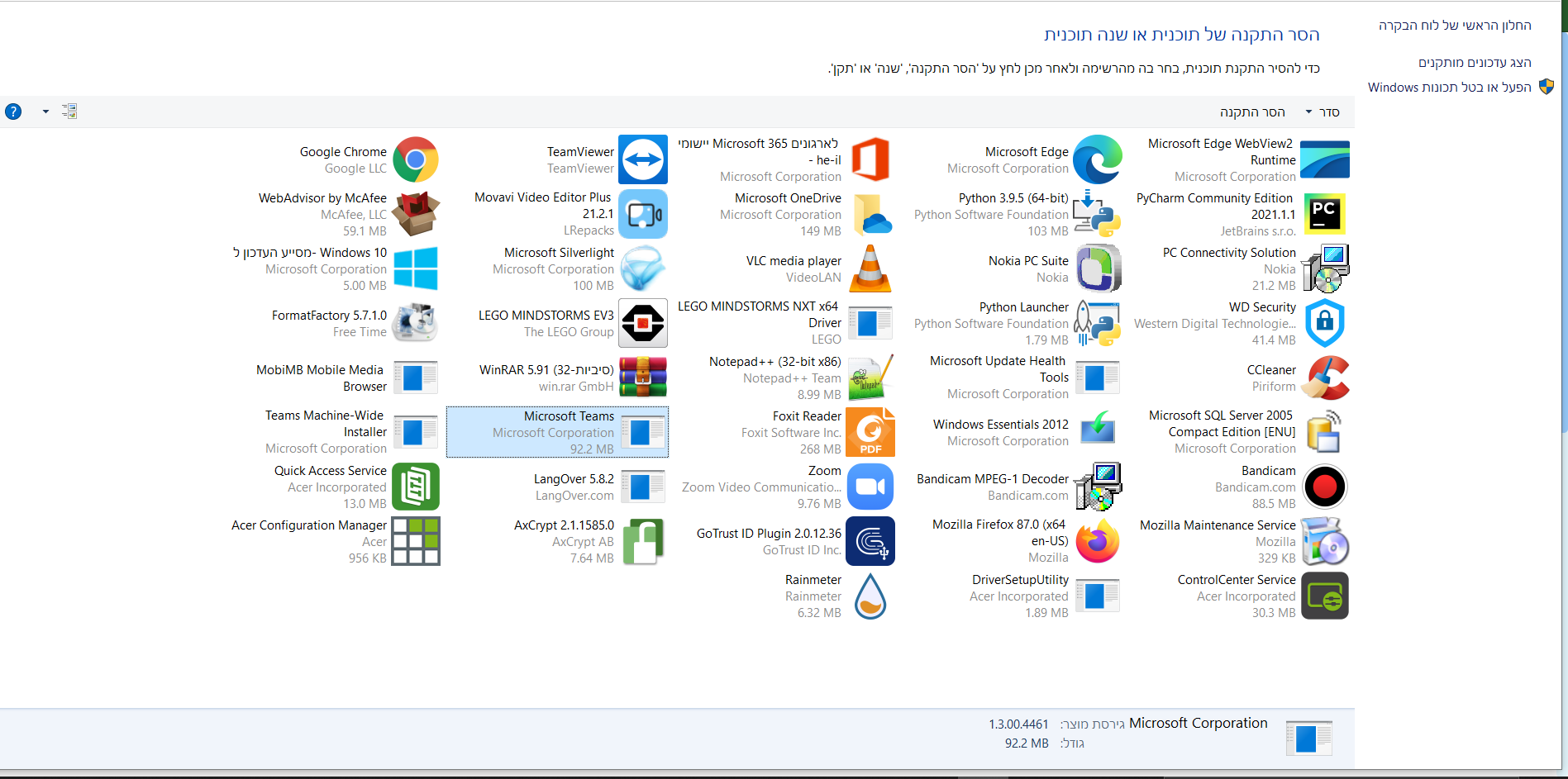Select the Notepad++ icon
Image resolution: width=1568 pixels, height=779 pixels.
pyautogui.click(x=870, y=378)
